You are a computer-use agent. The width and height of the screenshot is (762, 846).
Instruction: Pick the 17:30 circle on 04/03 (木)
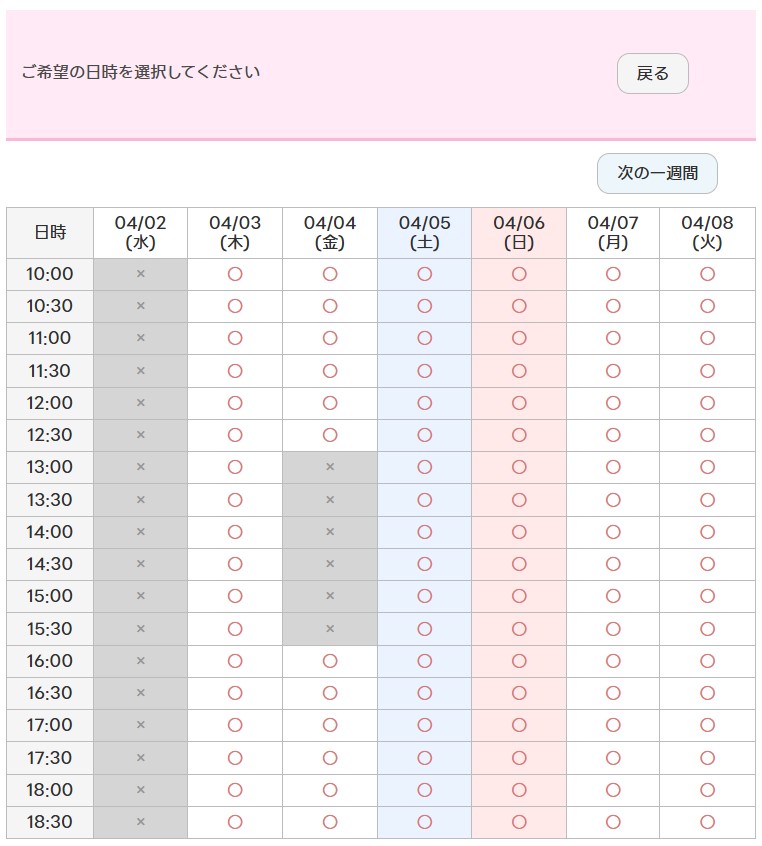pos(235,758)
